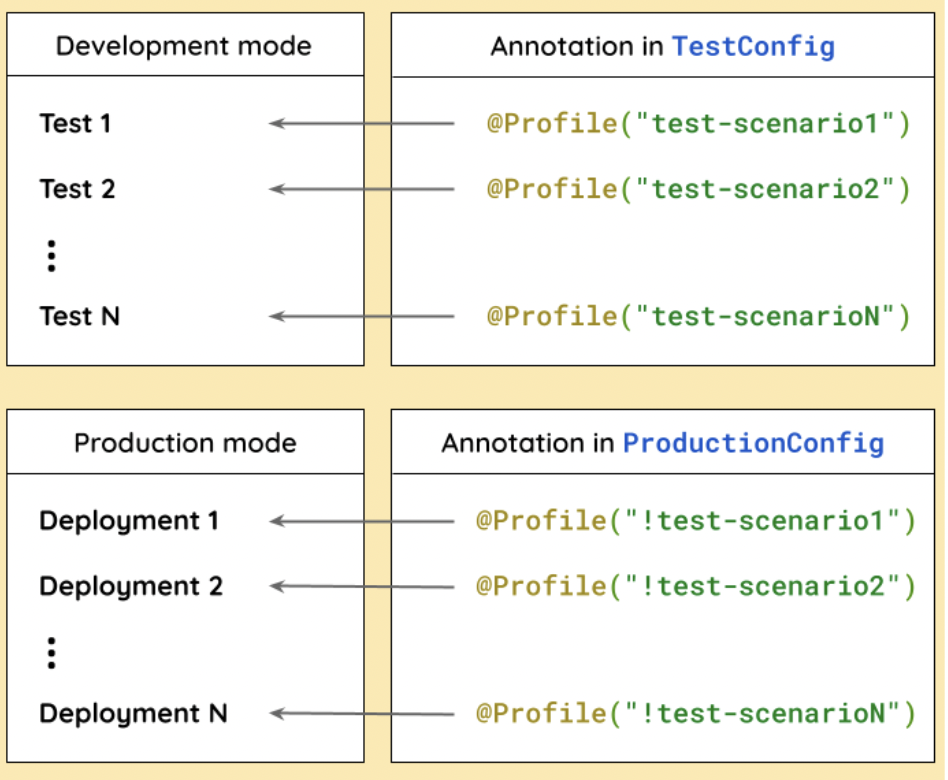Open the blue TestConfig link
The height and width of the screenshot is (780, 948).
753,46
